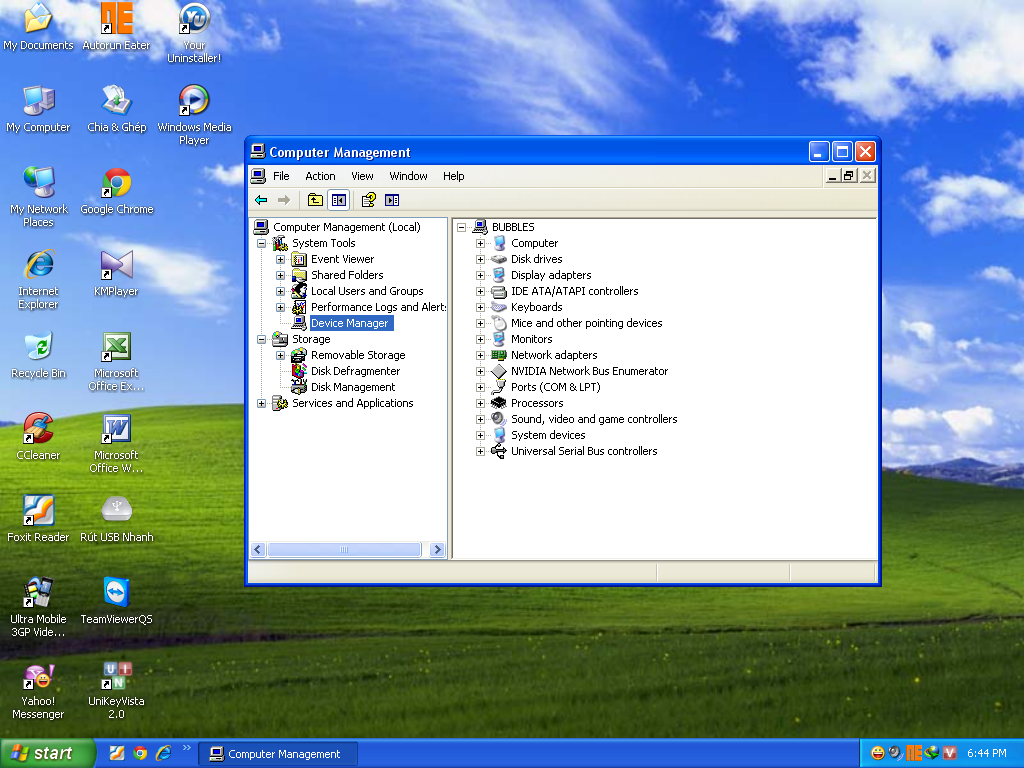The width and height of the screenshot is (1024, 768).
Task: Click the left pane scroll right arrow
Action: pyautogui.click(x=438, y=550)
